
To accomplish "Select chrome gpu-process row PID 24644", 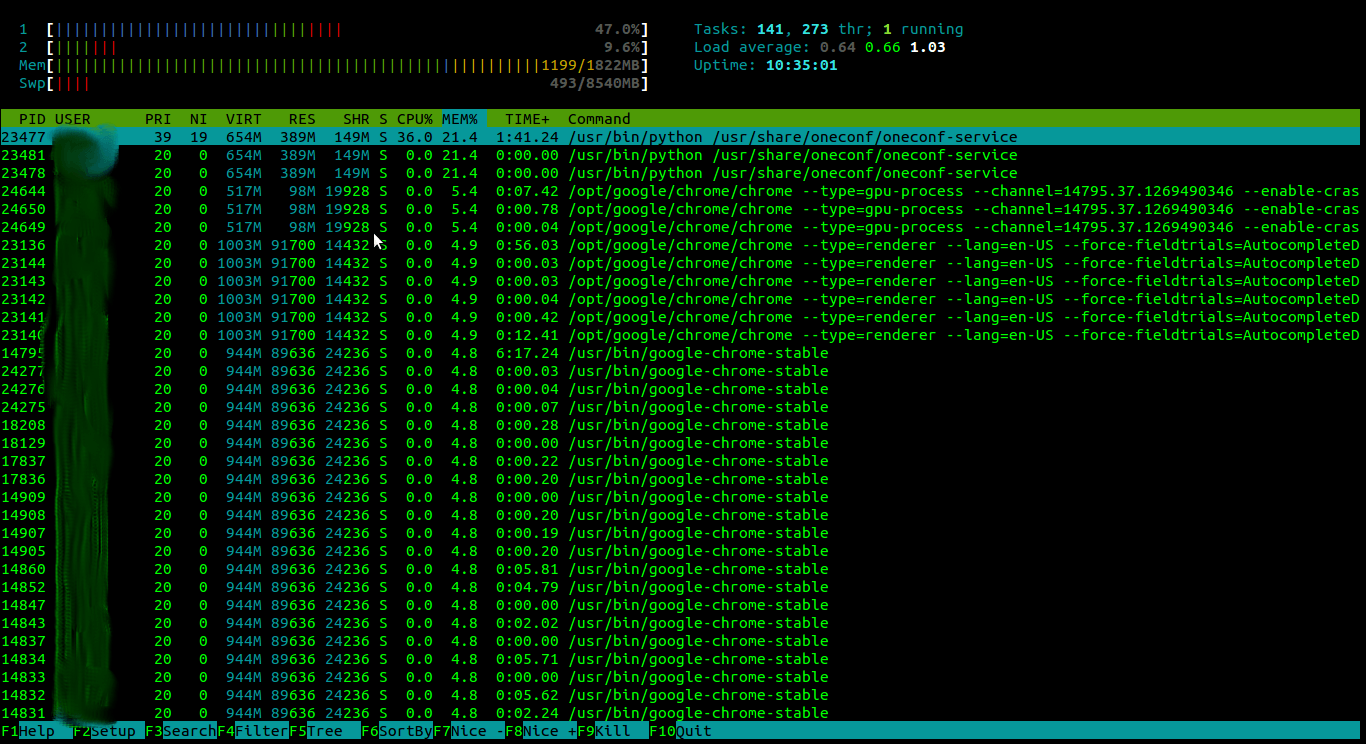I will point(680,191).
